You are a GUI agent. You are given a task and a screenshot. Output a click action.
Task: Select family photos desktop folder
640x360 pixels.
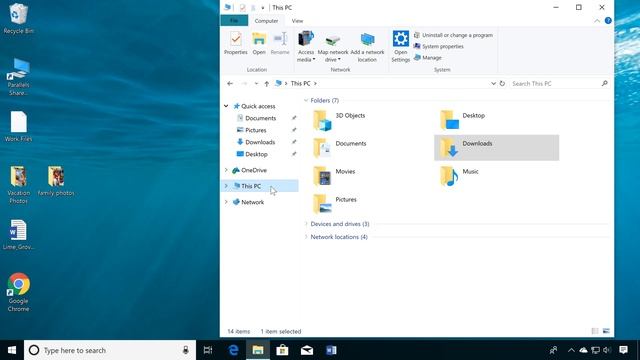click(x=56, y=181)
